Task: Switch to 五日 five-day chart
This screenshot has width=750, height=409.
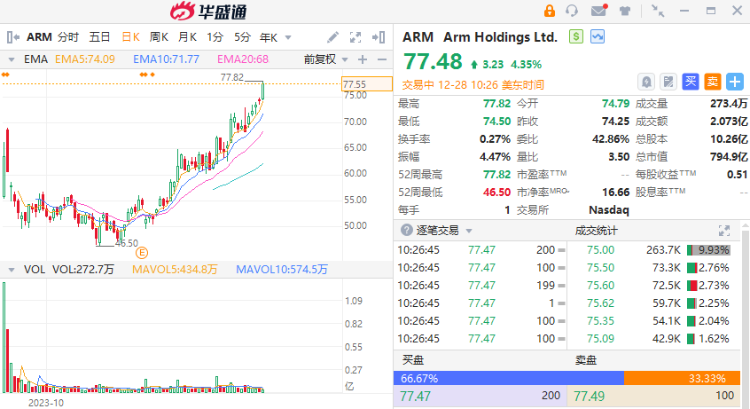Action: (x=99, y=37)
